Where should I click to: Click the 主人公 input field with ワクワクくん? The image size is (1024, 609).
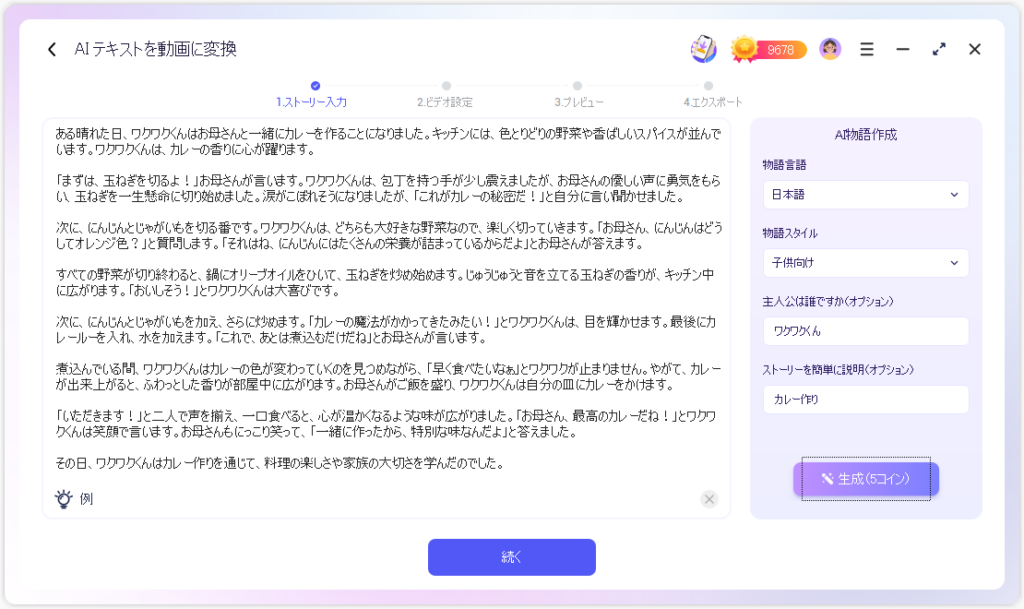[865, 331]
